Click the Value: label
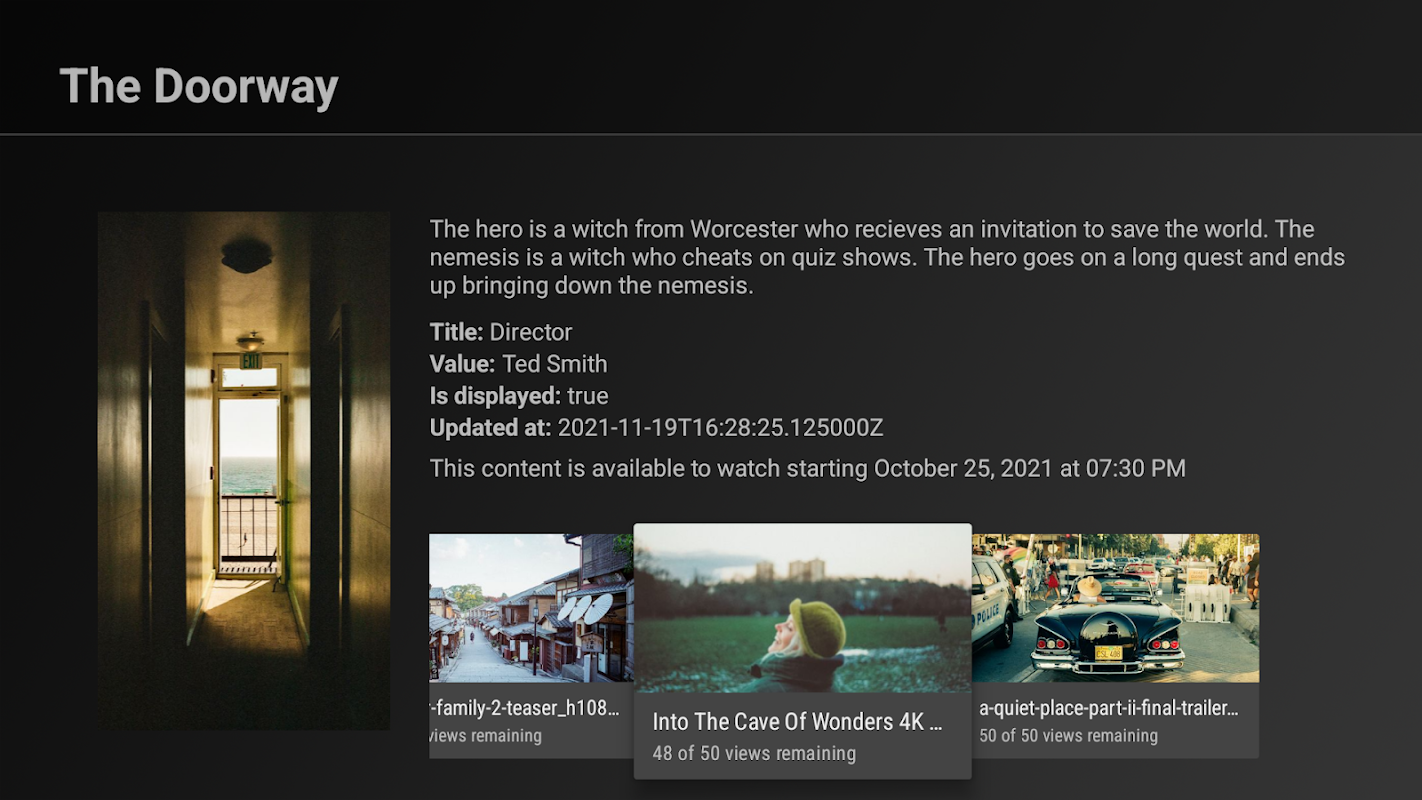 tap(462, 364)
